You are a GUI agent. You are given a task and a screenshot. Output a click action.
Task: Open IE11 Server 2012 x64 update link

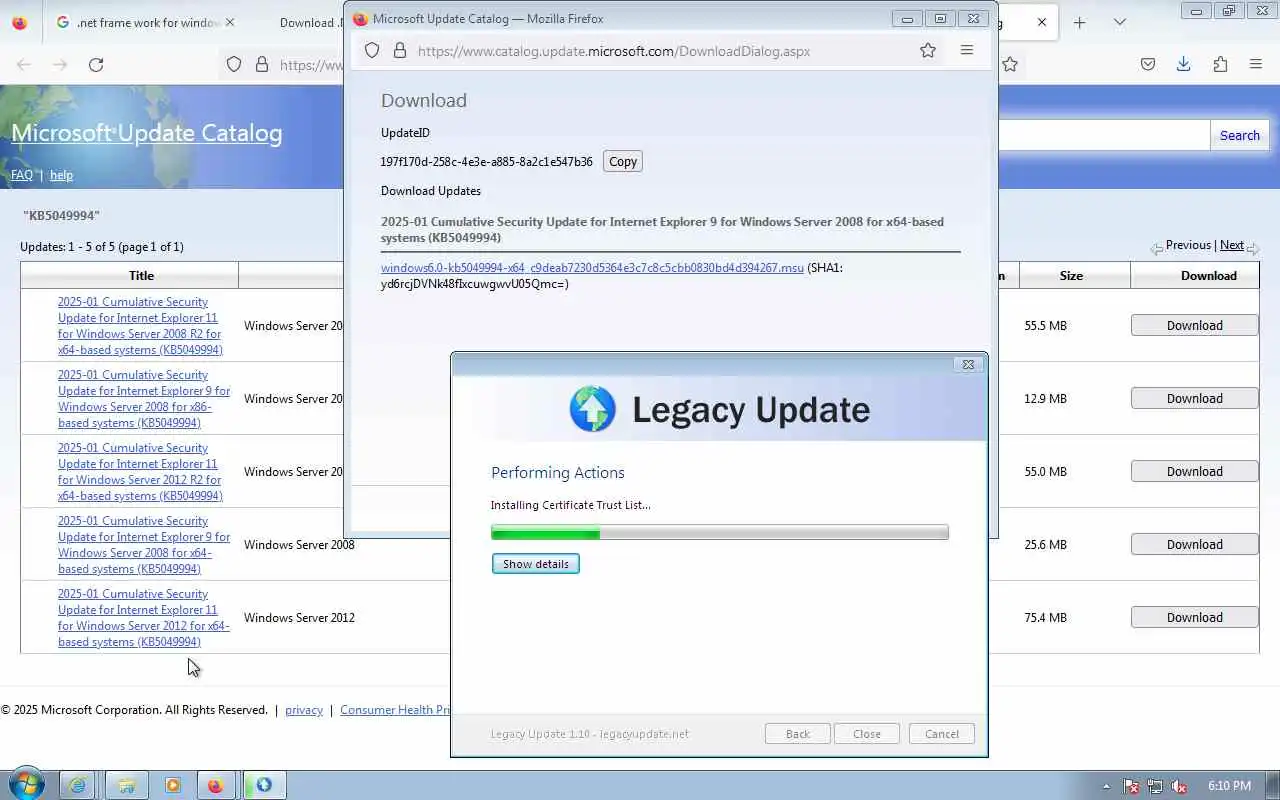(144, 618)
